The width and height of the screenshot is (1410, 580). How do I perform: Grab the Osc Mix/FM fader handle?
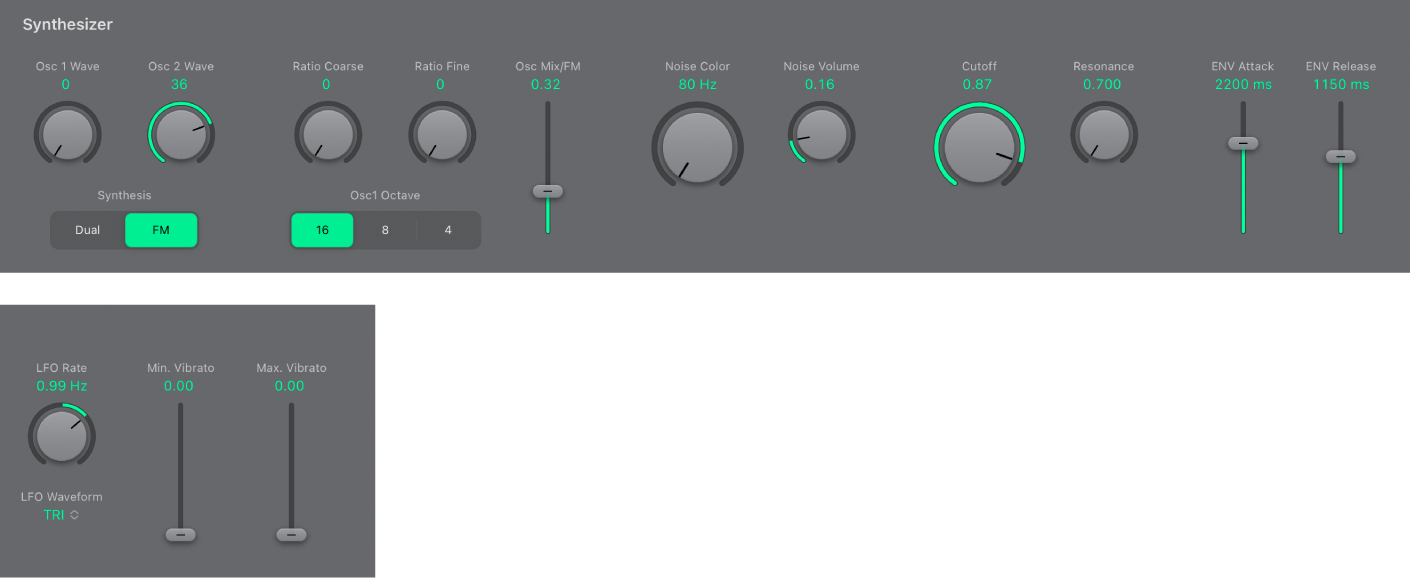pyautogui.click(x=547, y=190)
